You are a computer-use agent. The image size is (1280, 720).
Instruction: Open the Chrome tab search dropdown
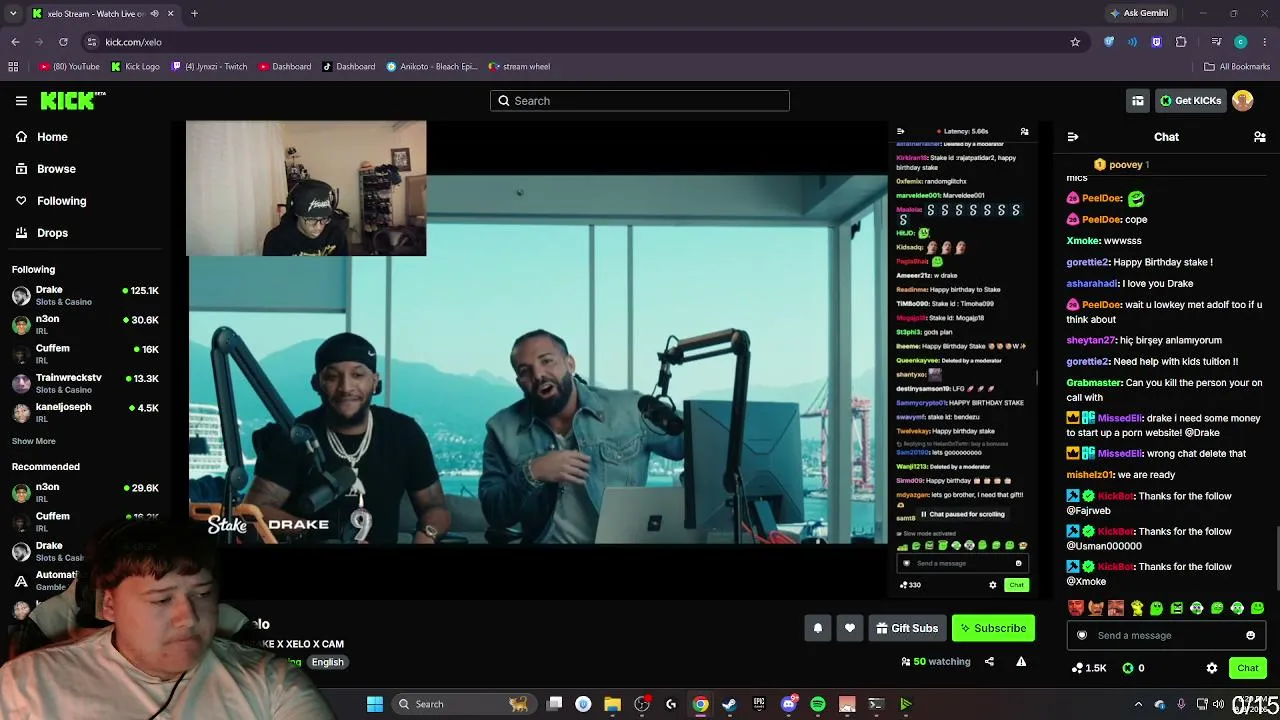pos(13,14)
